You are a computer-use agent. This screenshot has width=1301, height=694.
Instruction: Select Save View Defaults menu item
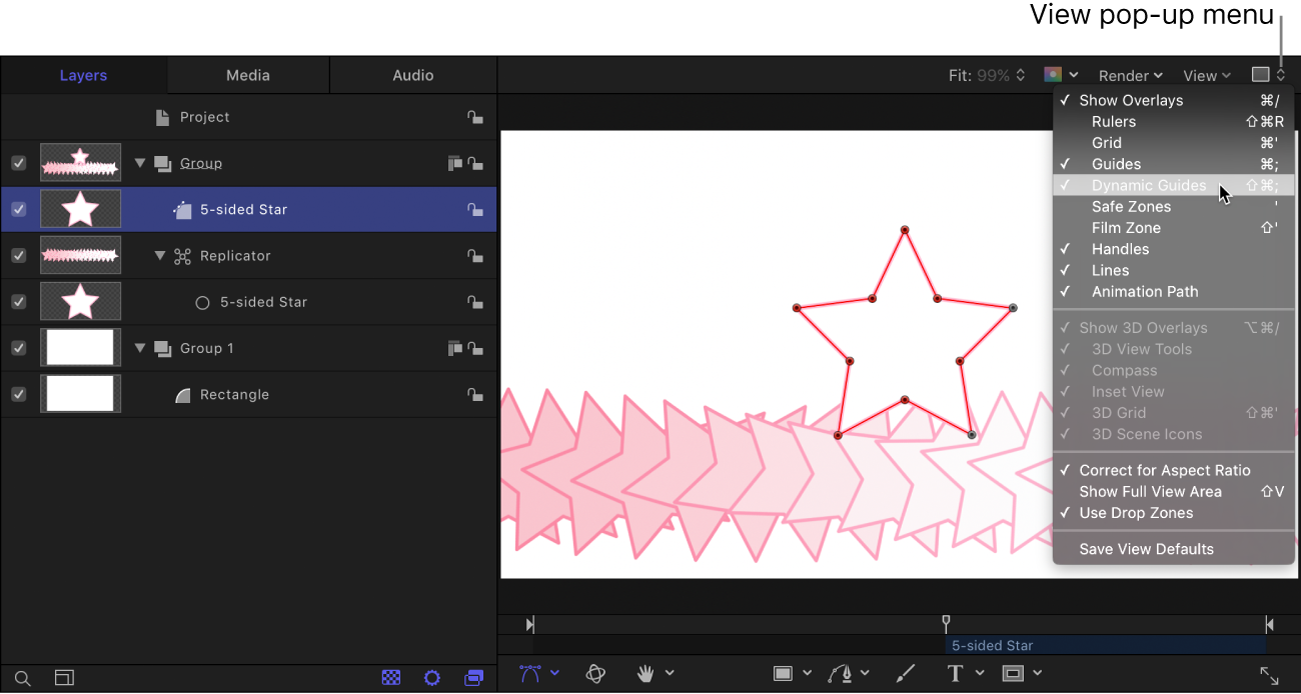tap(1146, 549)
